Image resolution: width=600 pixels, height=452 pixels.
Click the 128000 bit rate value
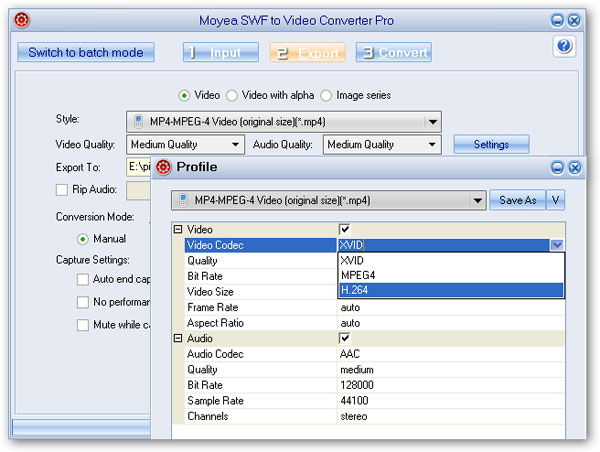357,385
